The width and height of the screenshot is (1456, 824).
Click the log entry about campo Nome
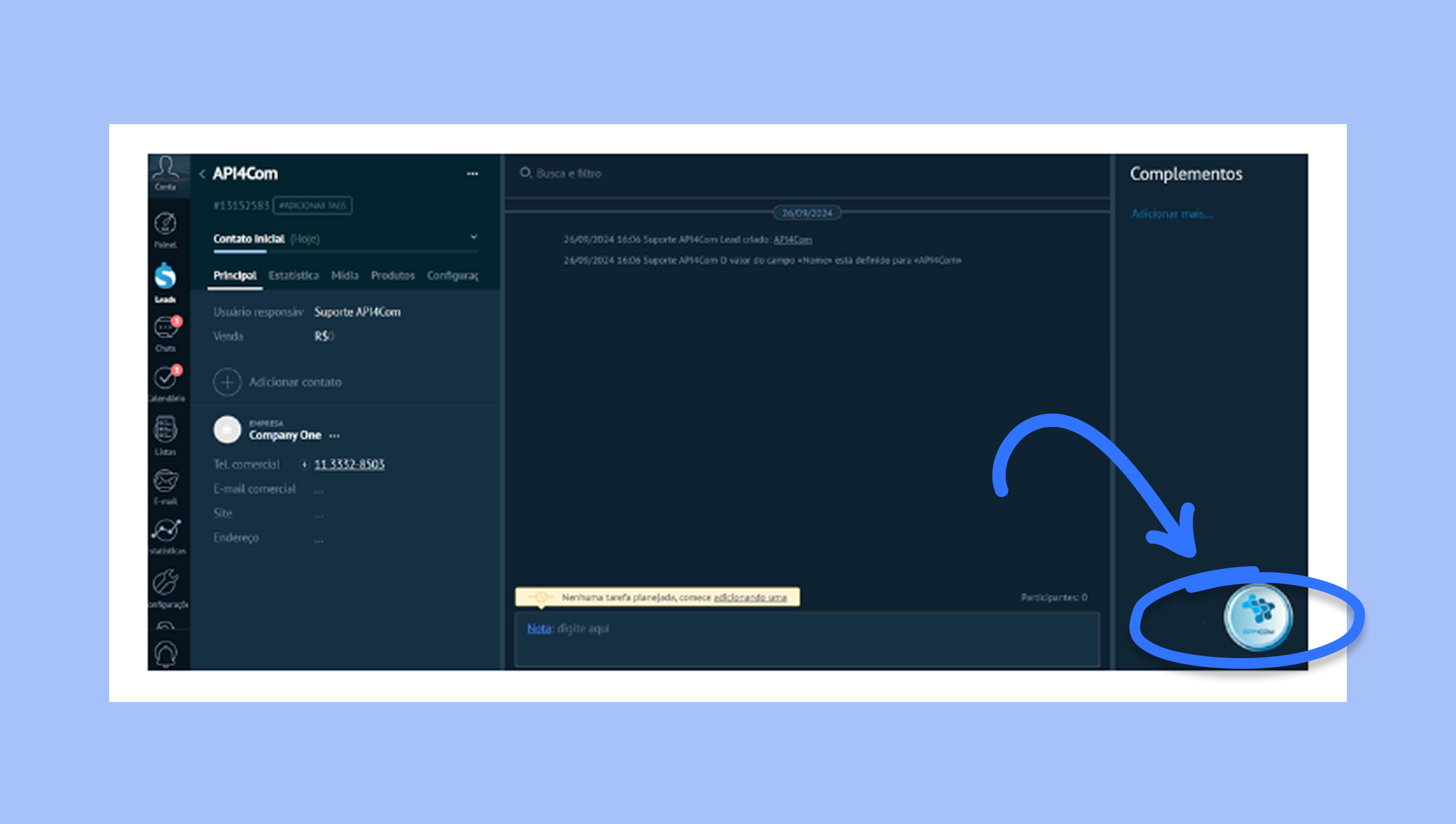tap(762, 261)
